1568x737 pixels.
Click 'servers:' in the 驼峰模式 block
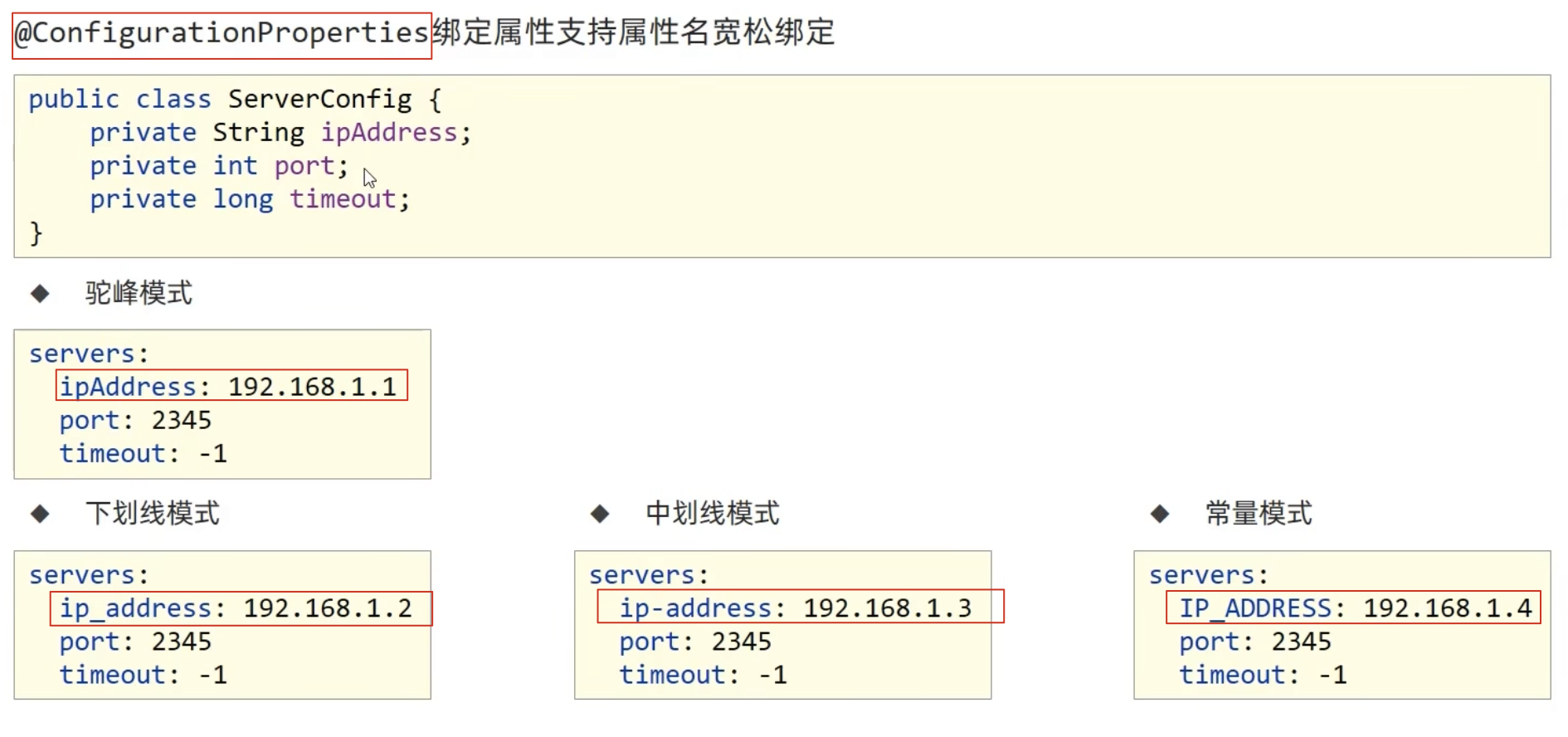coord(89,354)
